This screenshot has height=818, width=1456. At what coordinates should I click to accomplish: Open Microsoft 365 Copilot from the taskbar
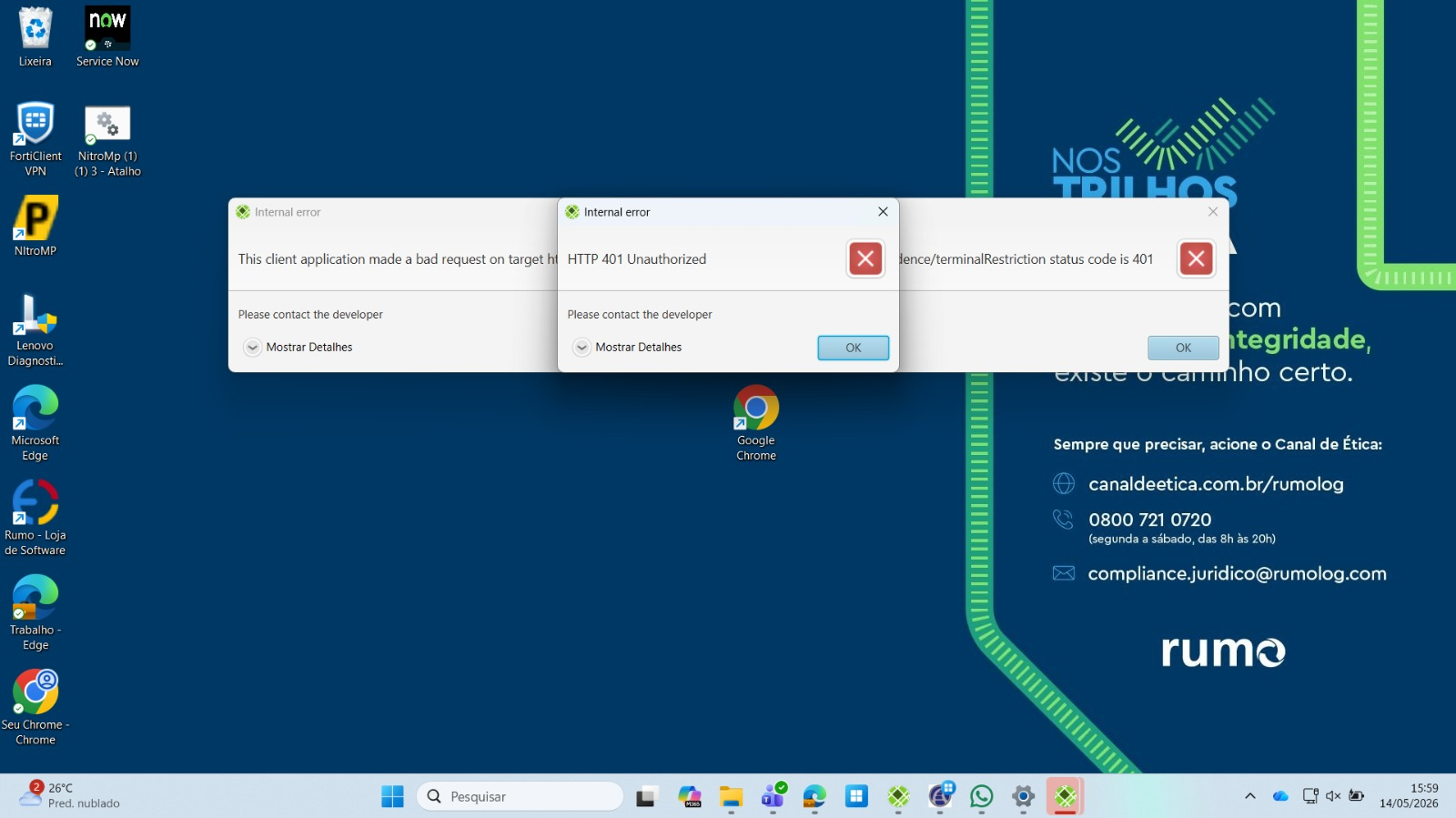click(x=689, y=797)
